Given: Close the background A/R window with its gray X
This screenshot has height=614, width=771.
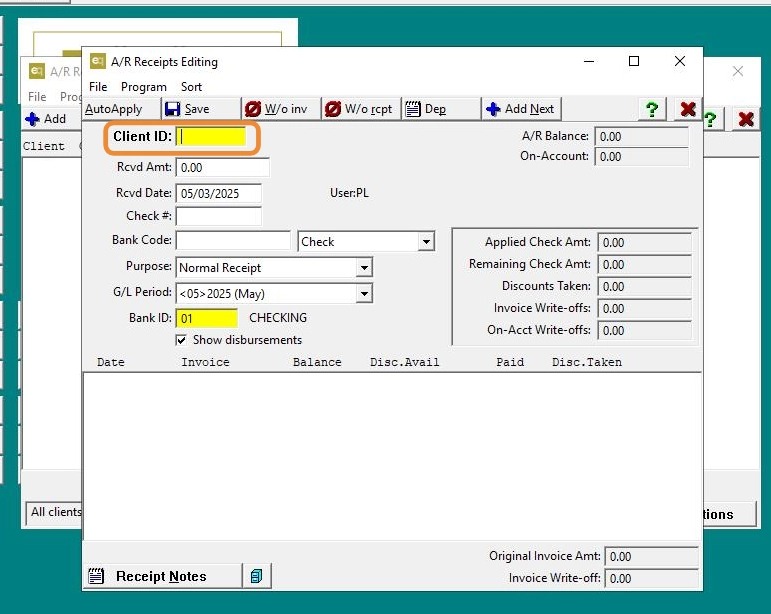Looking at the screenshot, I should click(x=738, y=71).
